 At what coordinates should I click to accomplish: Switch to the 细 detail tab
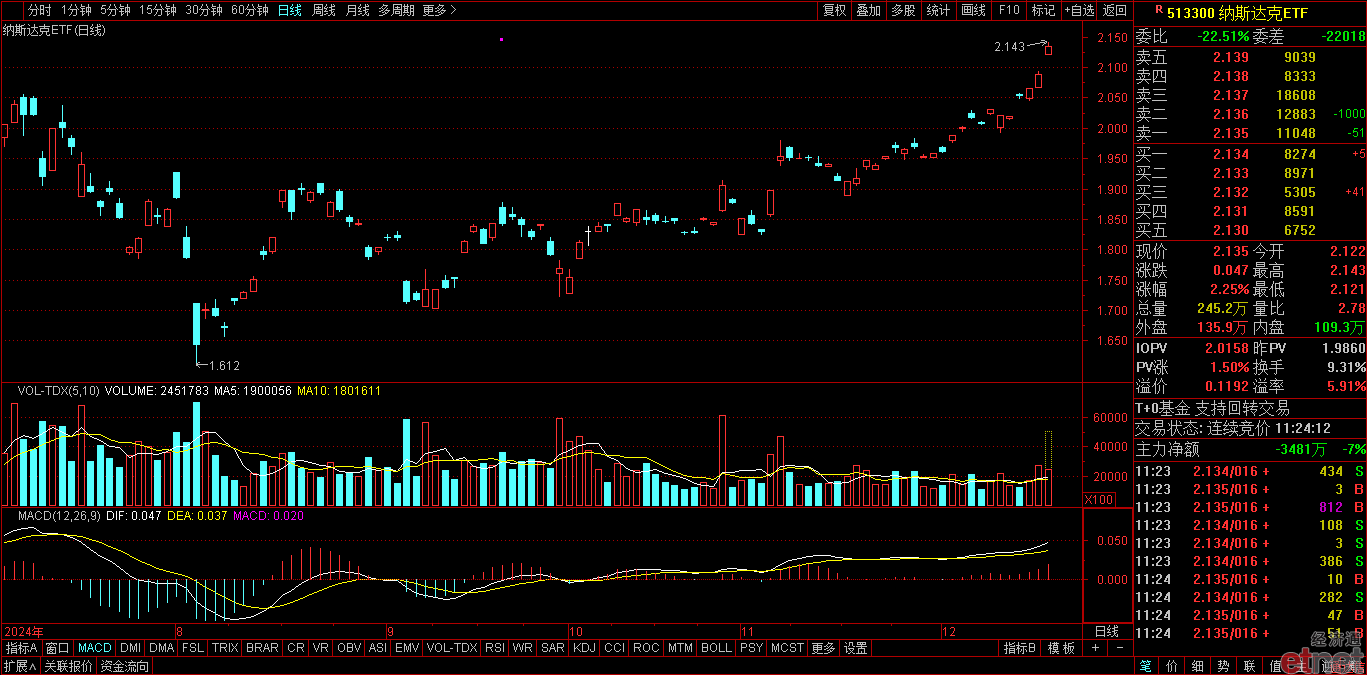1198,666
